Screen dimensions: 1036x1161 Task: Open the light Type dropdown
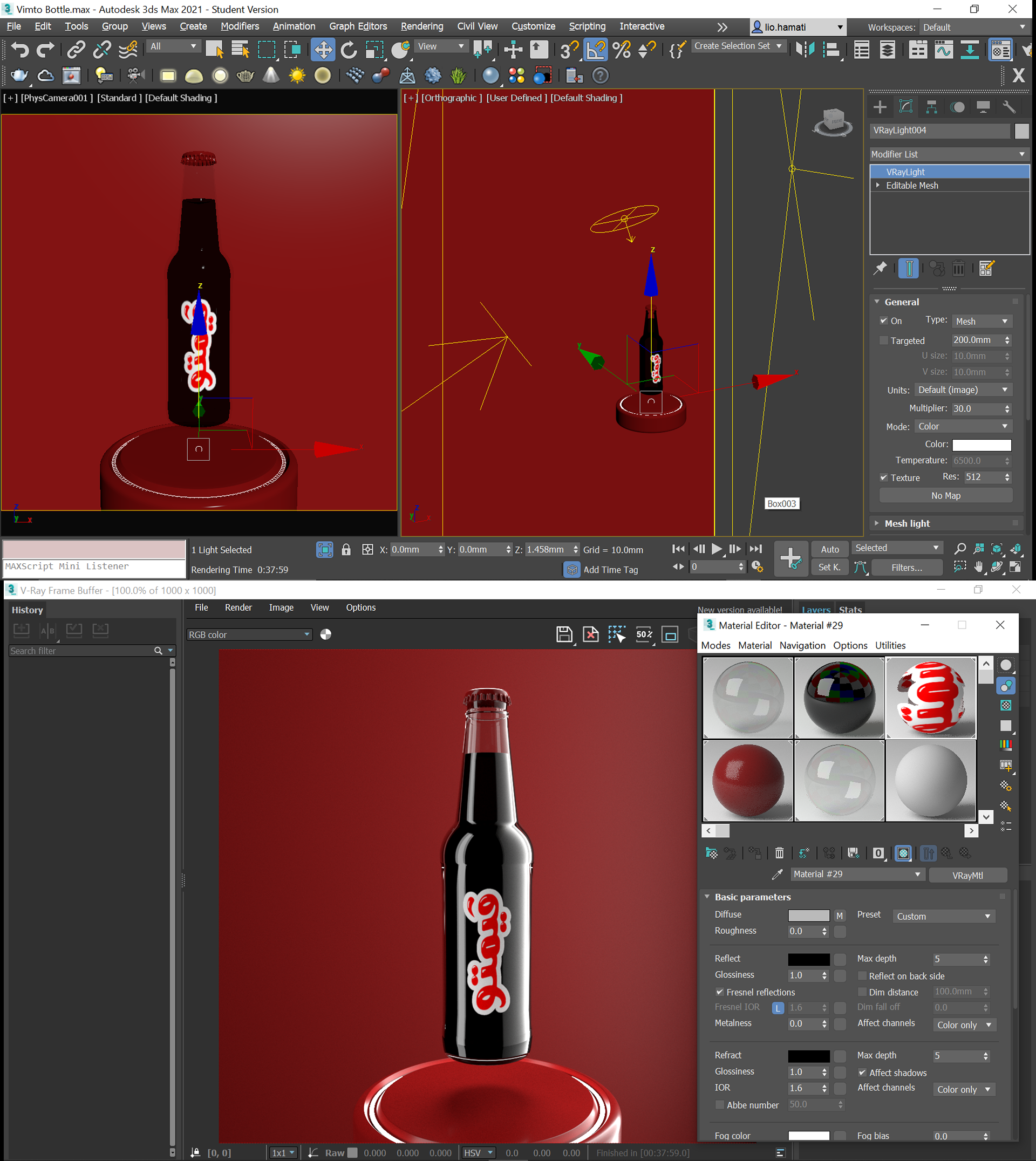pyautogui.click(x=982, y=321)
